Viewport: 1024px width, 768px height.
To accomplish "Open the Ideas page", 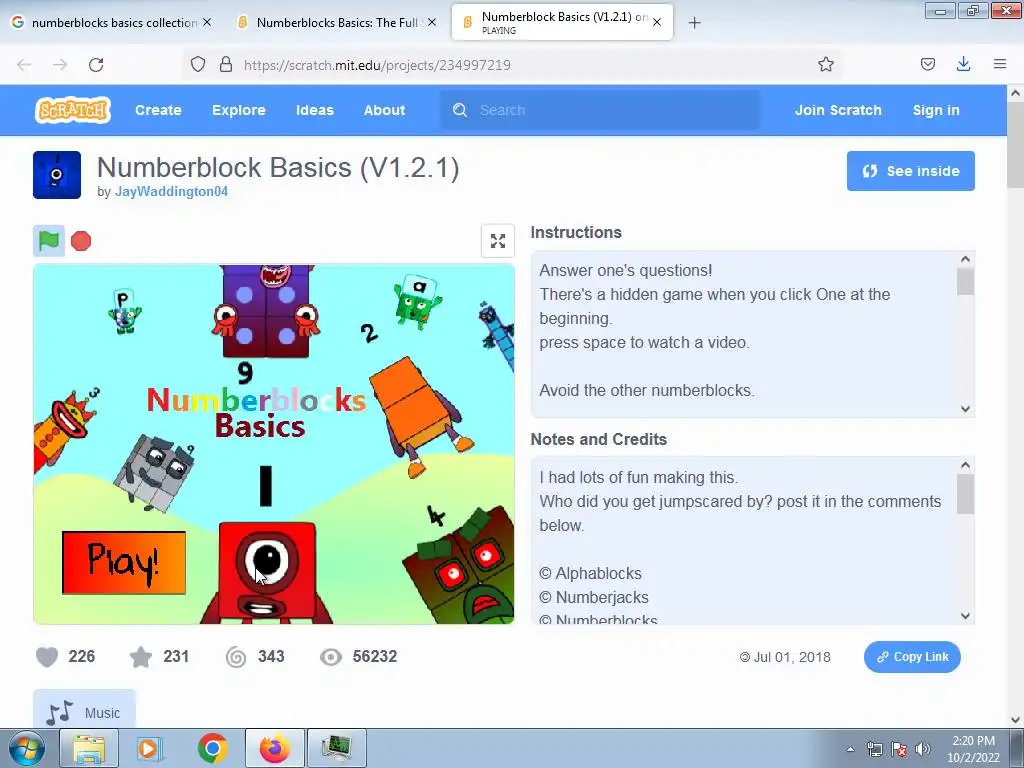I will (x=315, y=110).
